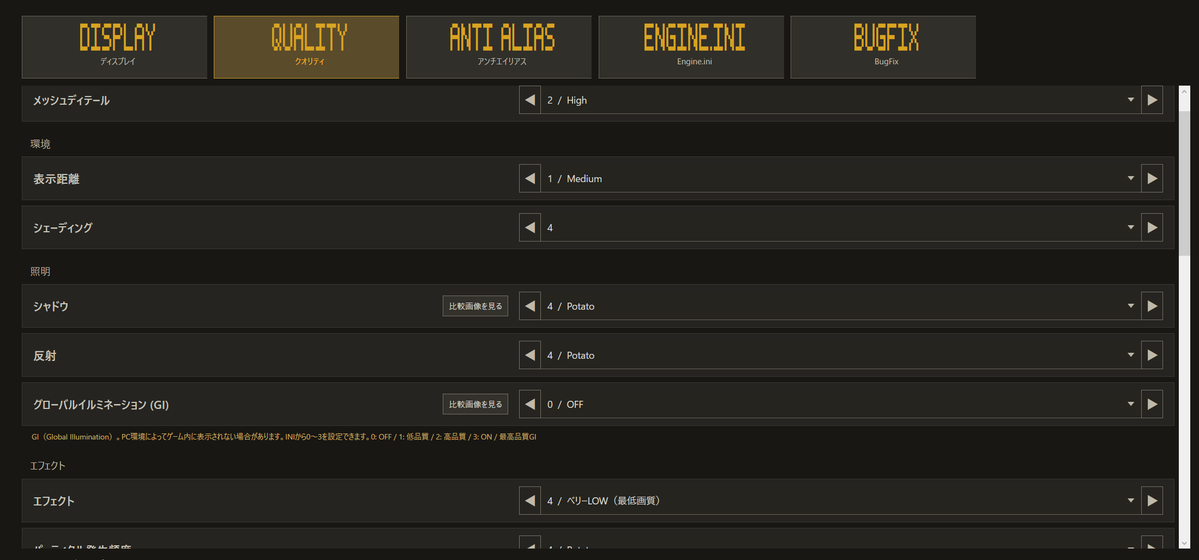Click 比較画像を見る button for グローバルイルミネーション
Image resolution: width=1199 pixels, height=560 pixels.
tap(476, 404)
